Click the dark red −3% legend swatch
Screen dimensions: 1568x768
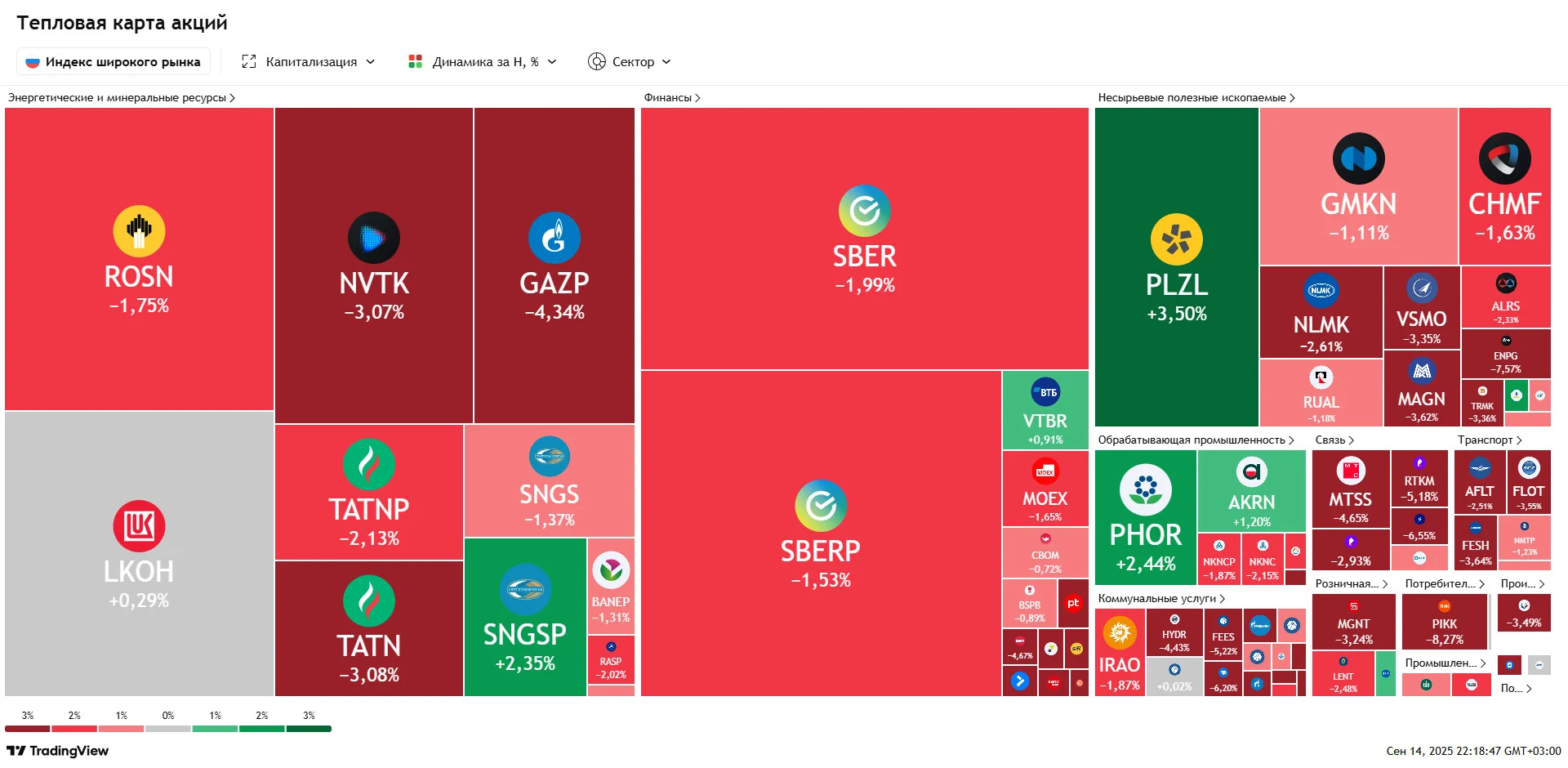tap(28, 729)
